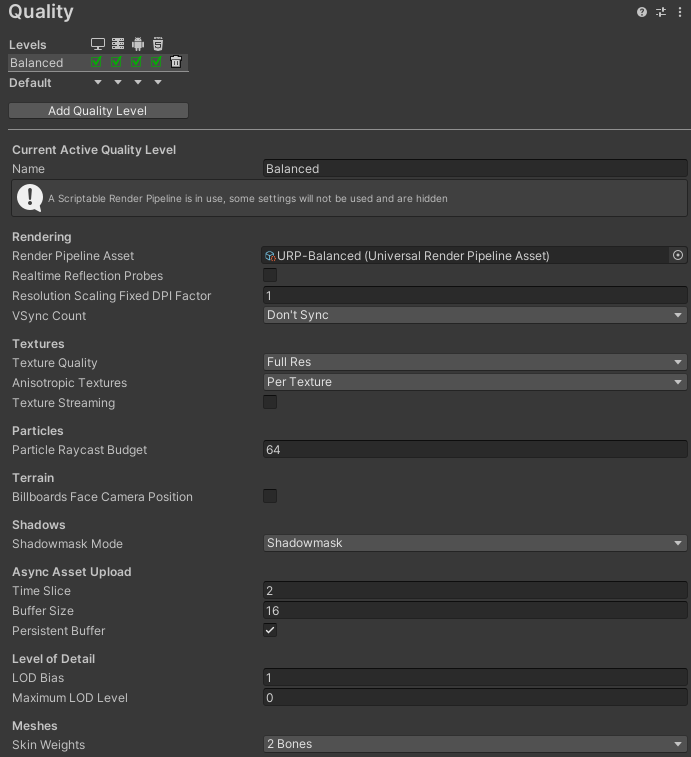Click the dedicated server platform icon
This screenshot has height=757, width=691.
point(118,44)
